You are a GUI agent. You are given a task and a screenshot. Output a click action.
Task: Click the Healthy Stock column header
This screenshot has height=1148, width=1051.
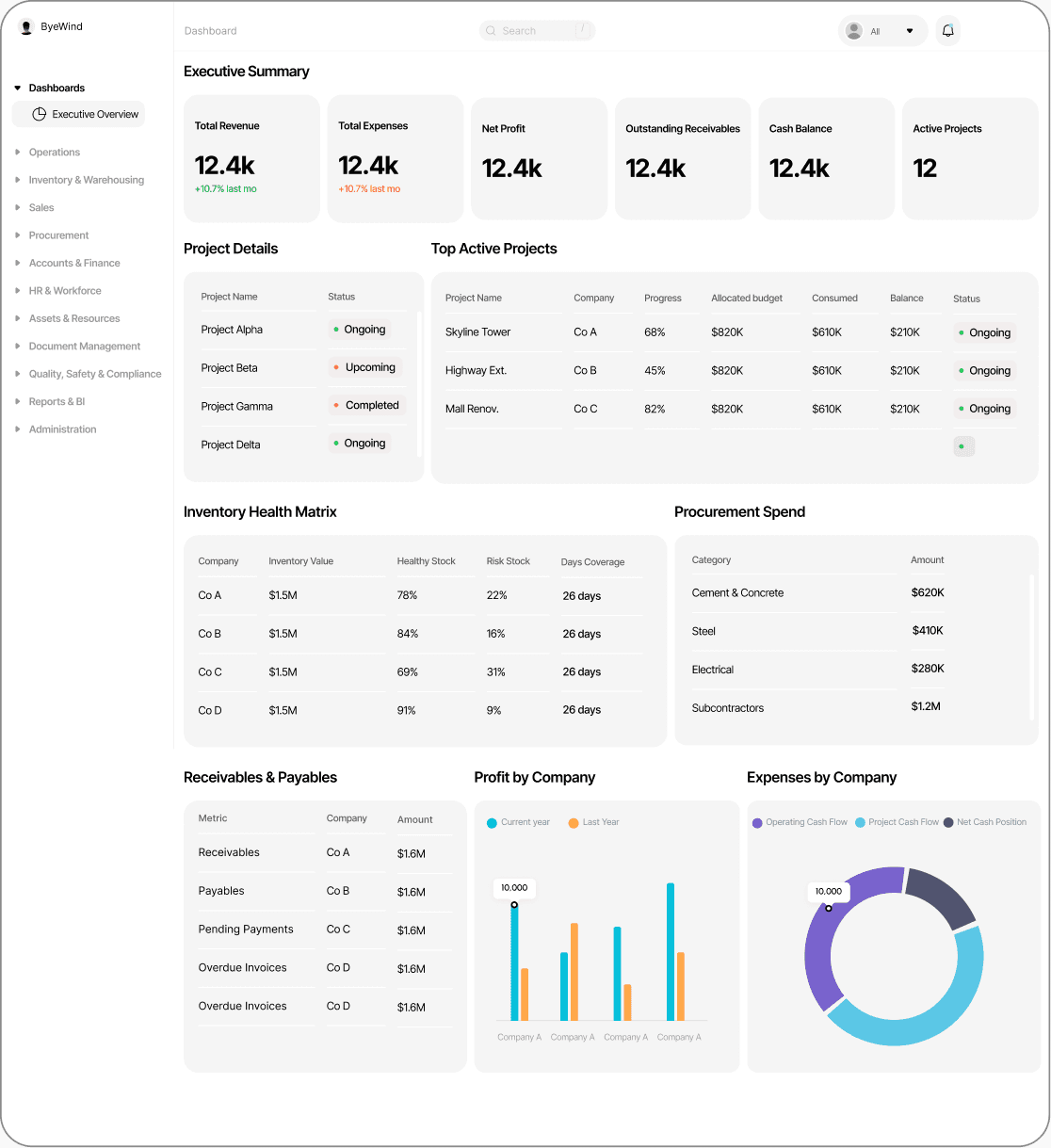(426, 561)
